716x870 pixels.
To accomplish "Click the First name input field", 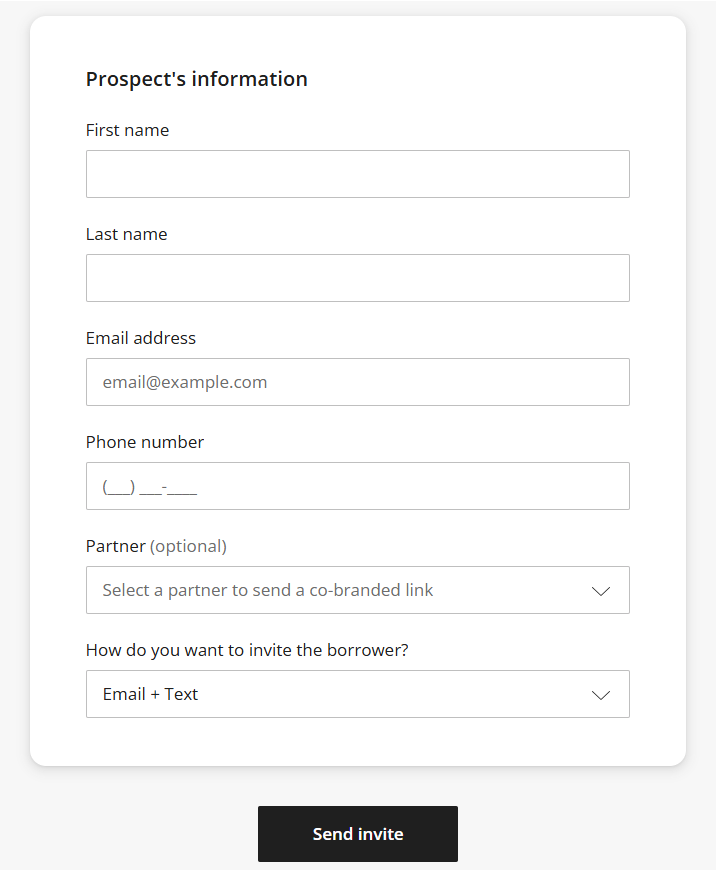I will (x=357, y=174).
